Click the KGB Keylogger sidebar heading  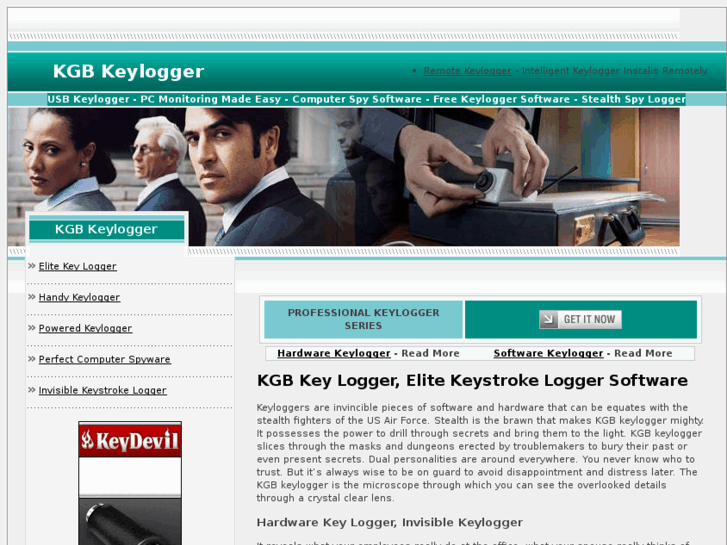tap(107, 229)
